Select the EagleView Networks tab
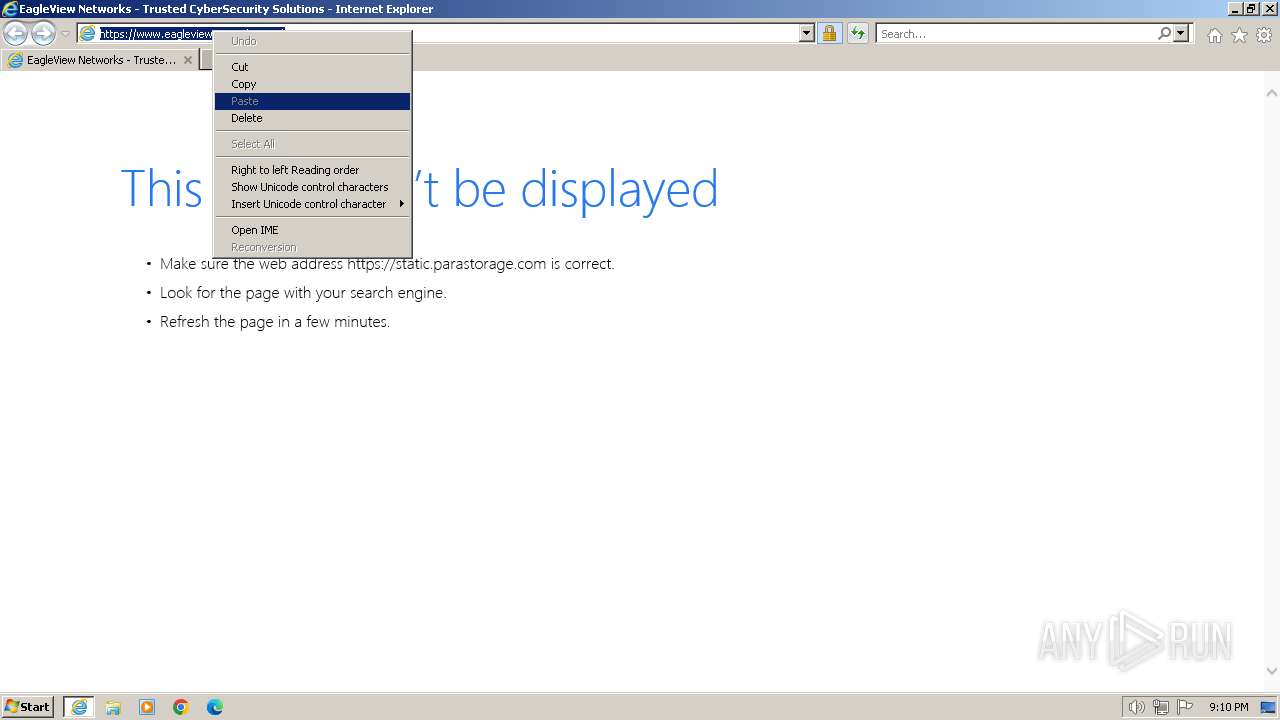 (x=98, y=60)
